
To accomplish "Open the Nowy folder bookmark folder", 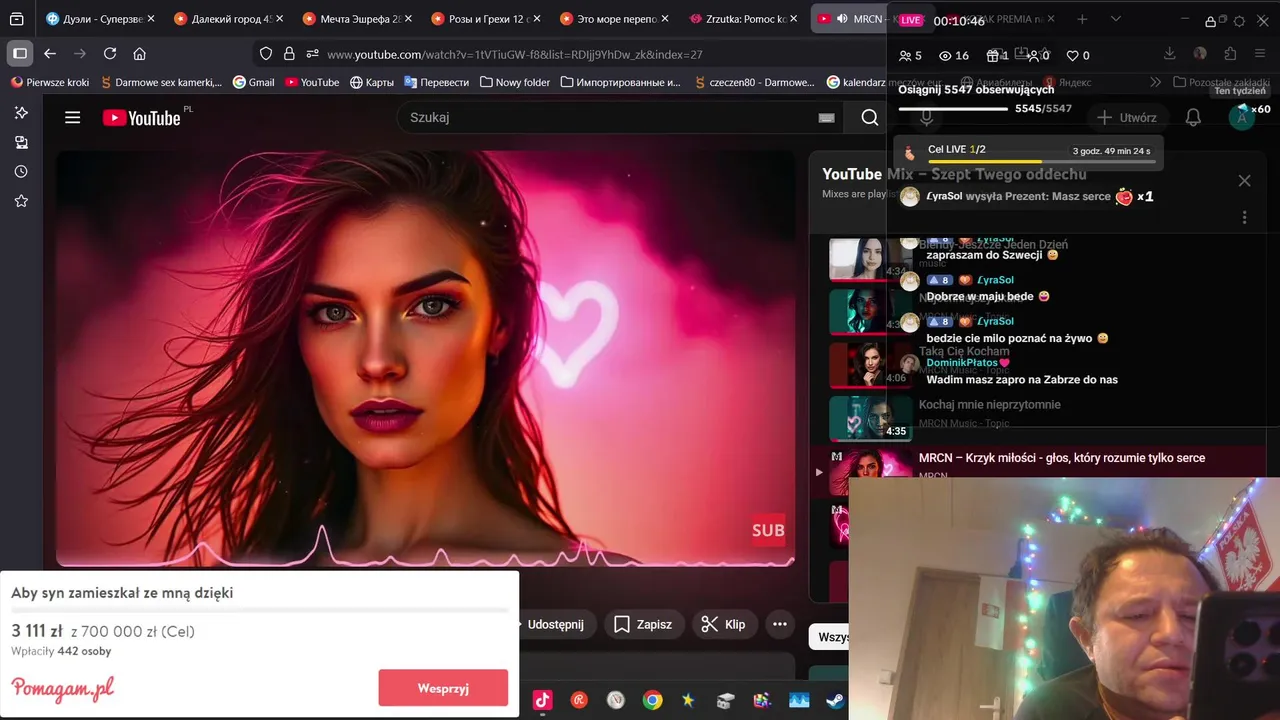I will pyautogui.click(x=515, y=82).
